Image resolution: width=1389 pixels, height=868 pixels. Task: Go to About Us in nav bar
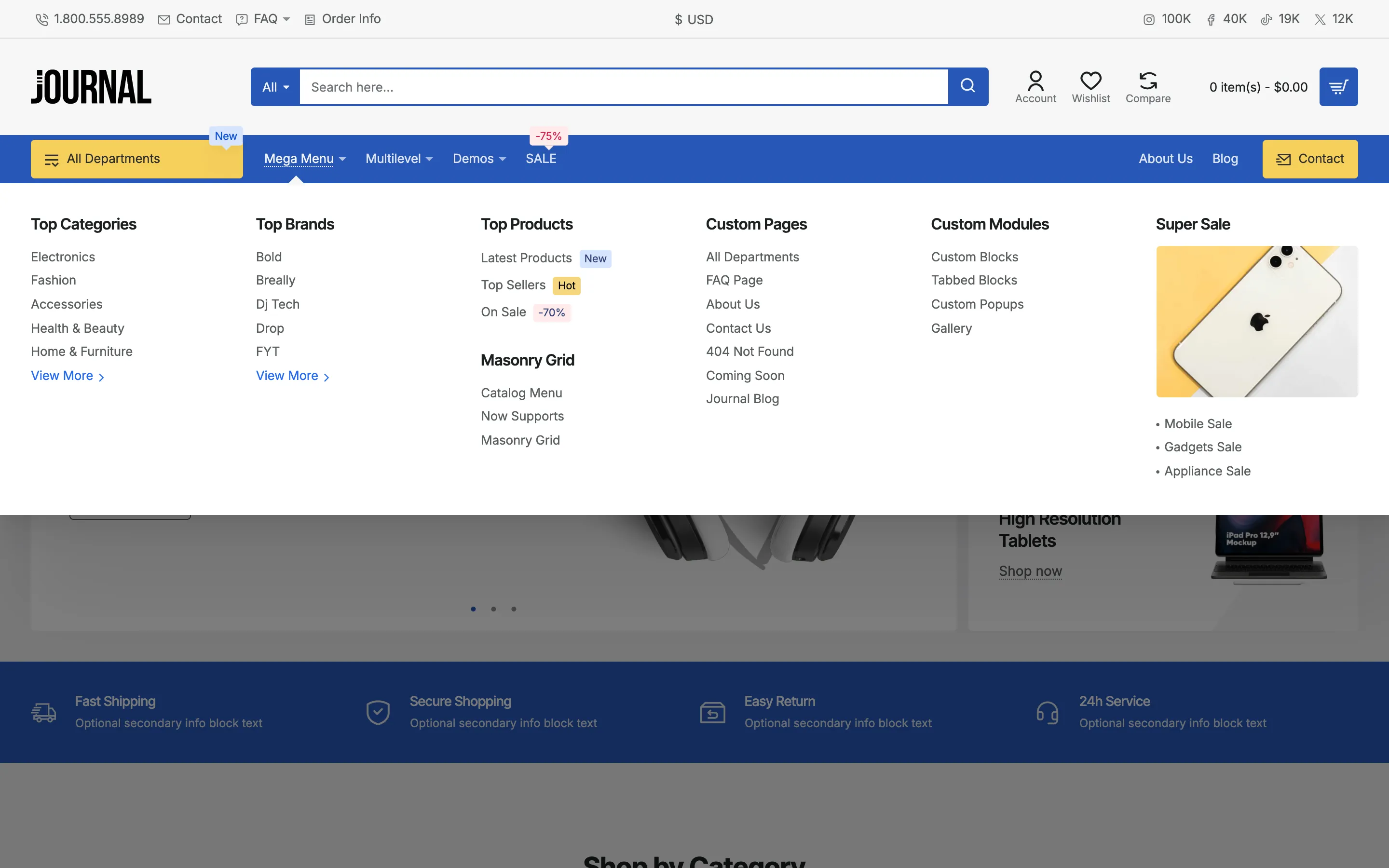click(1165, 159)
